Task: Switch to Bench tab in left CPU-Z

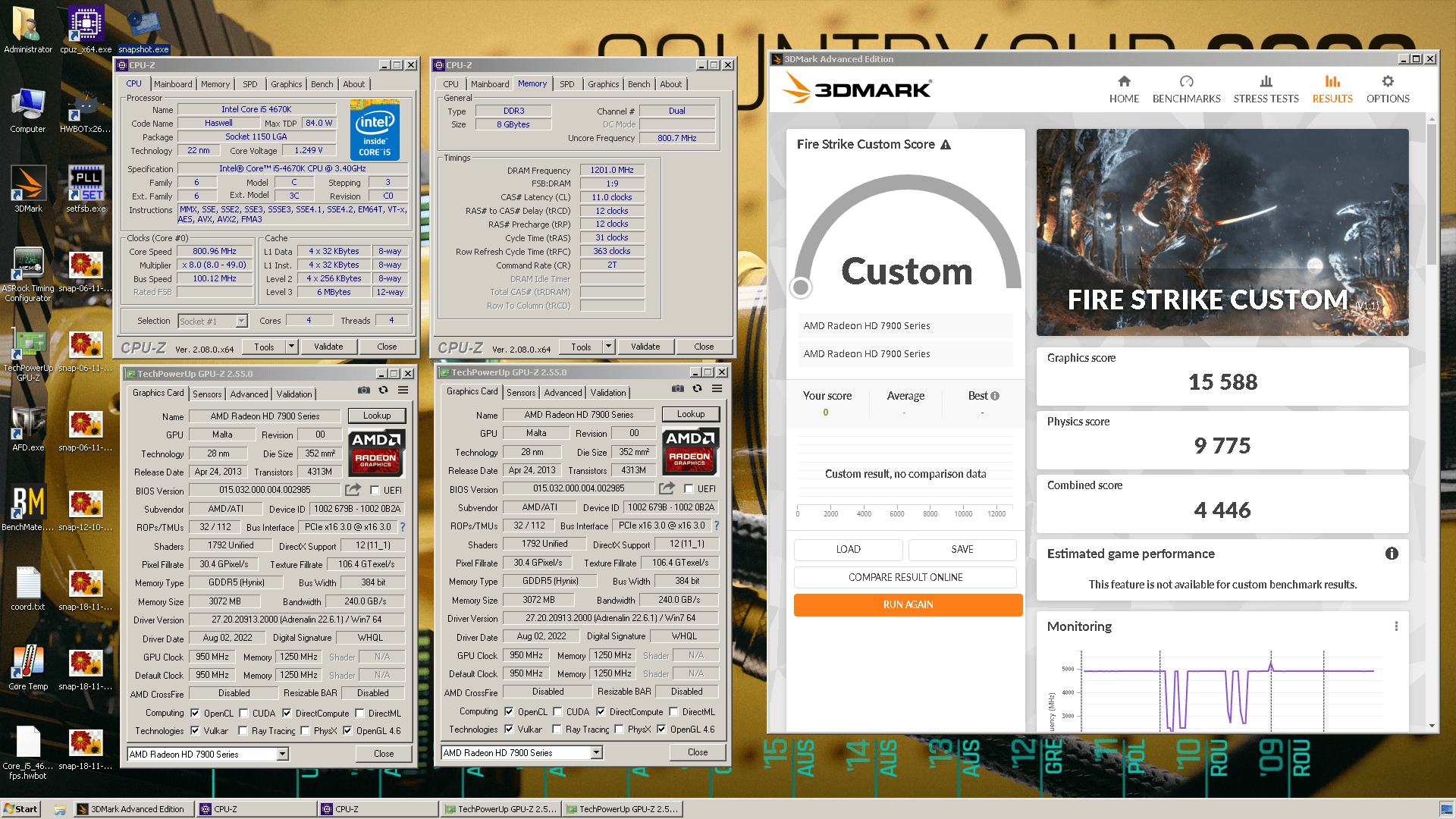Action: pyautogui.click(x=322, y=84)
